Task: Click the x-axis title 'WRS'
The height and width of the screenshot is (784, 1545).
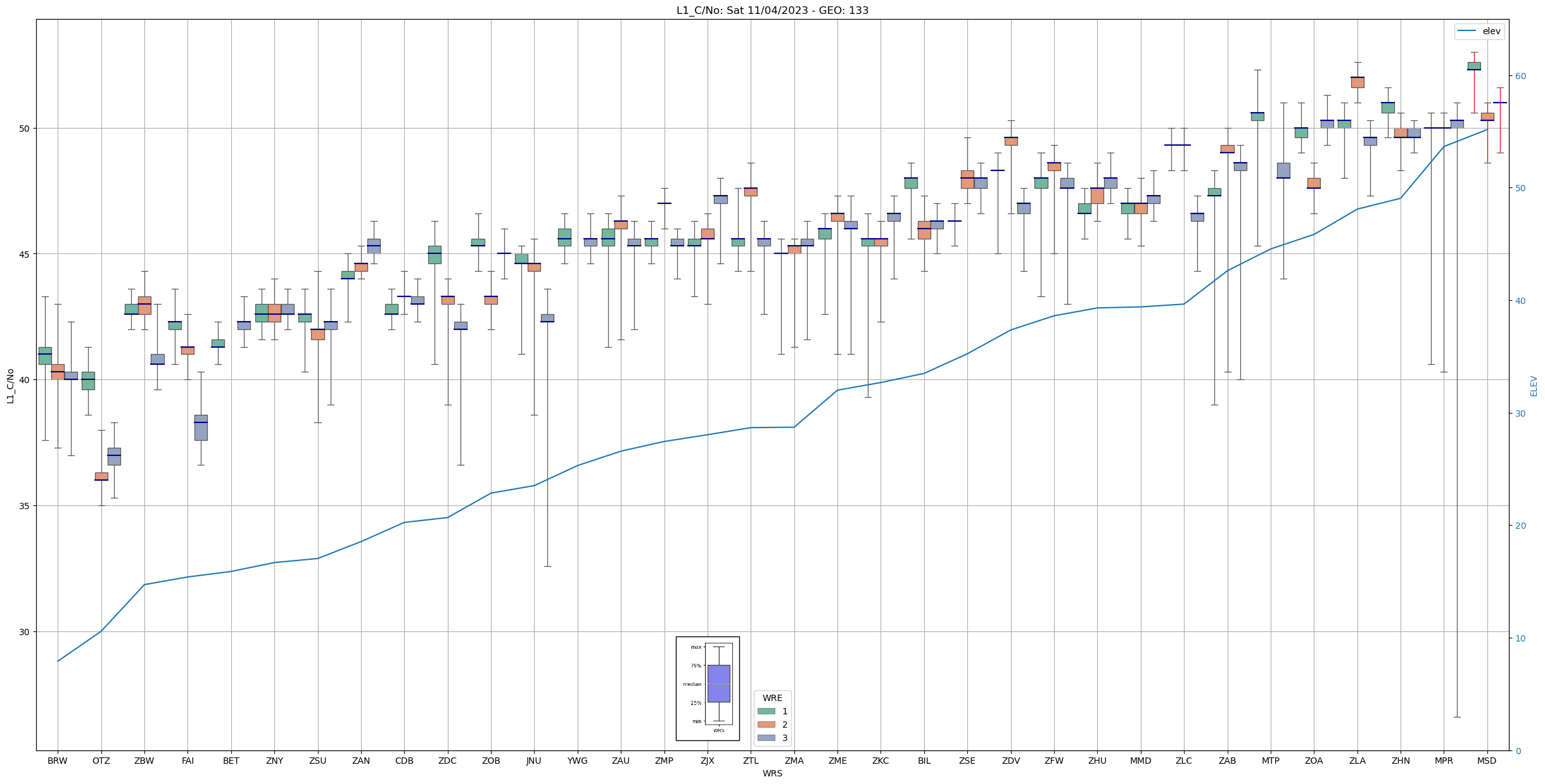Action: point(772,774)
